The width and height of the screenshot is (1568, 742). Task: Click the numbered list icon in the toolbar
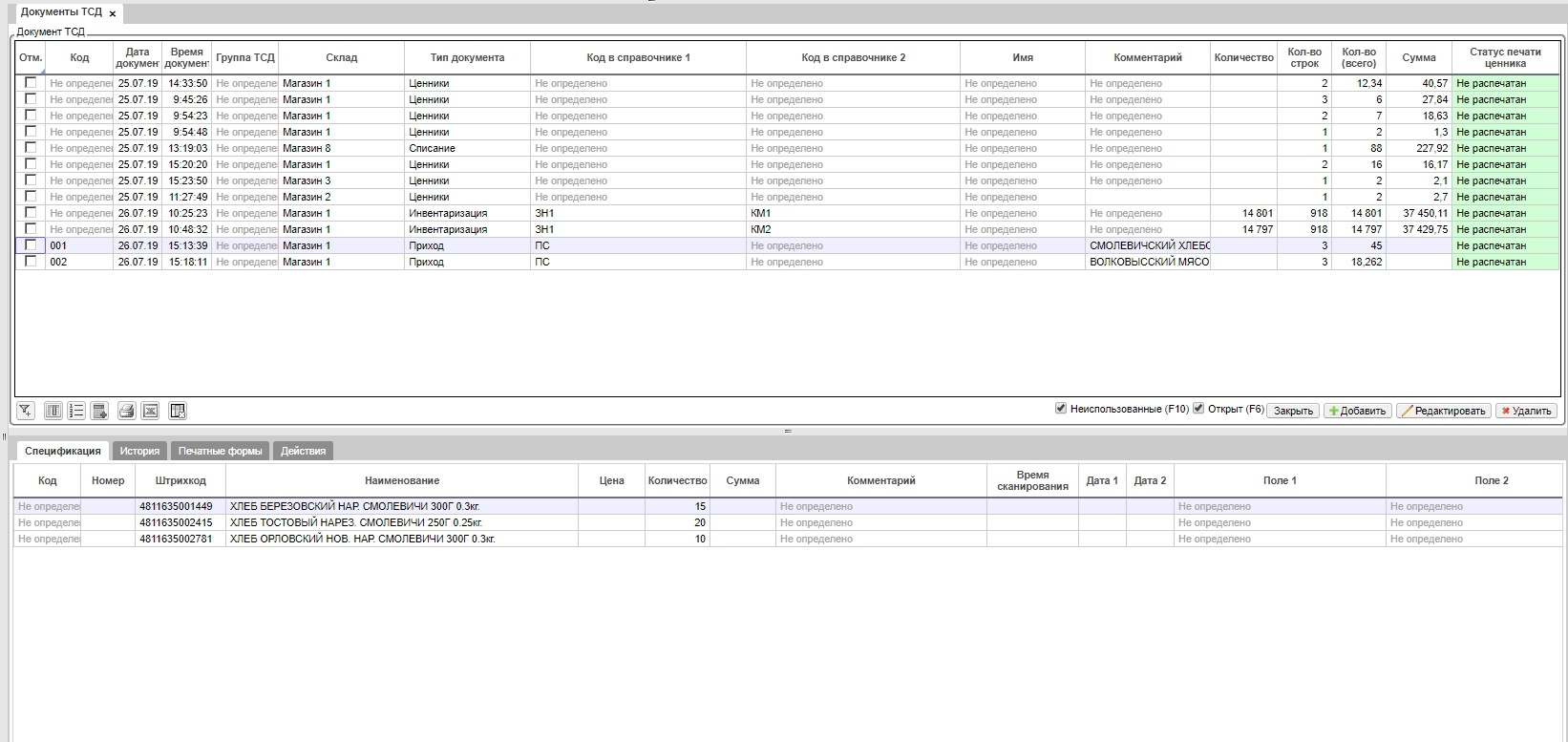(x=76, y=411)
